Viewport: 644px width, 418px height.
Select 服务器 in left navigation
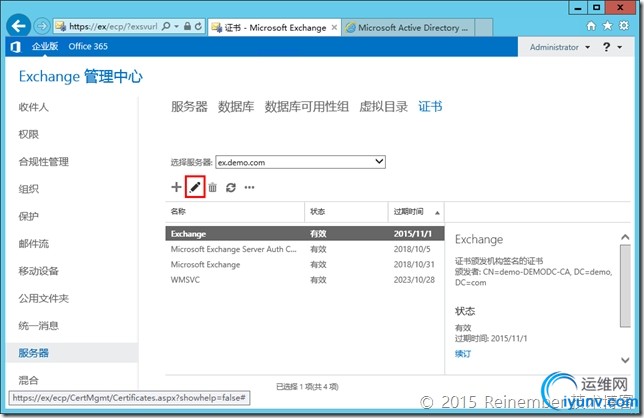click(x=72, y=353)
